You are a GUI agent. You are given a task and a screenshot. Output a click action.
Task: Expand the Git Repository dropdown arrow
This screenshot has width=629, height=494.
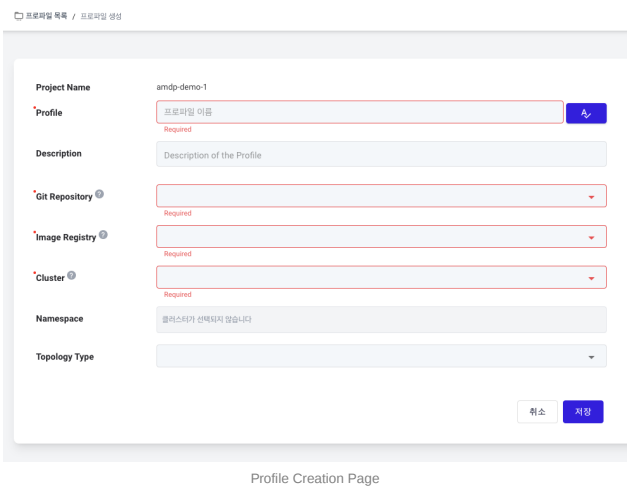[591, 197]
